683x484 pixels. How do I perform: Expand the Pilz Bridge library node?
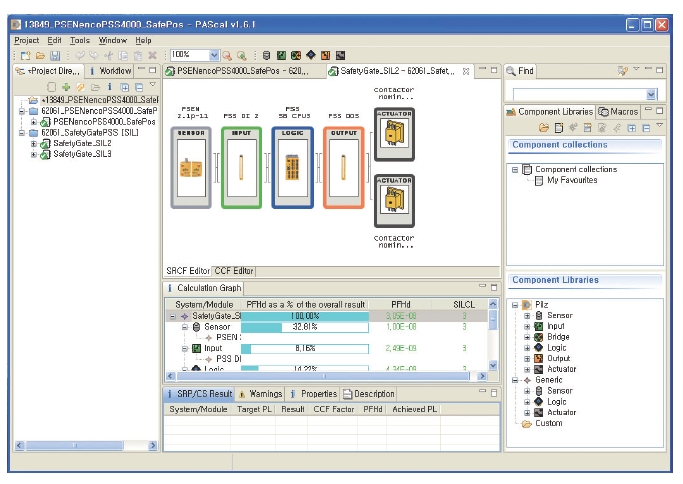pyautogui.click(x=527, y=337)
